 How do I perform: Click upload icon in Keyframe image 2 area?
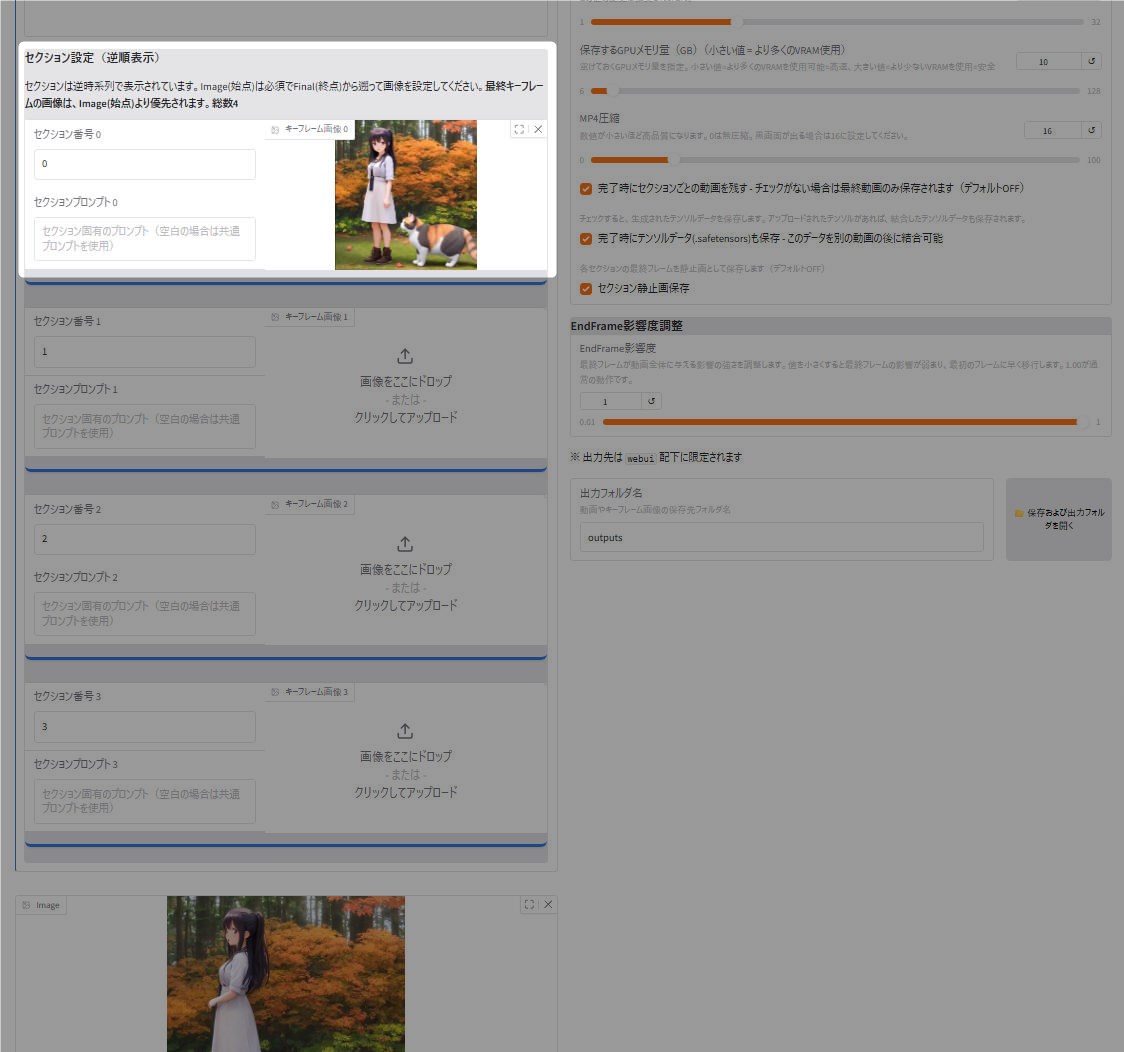coord(405,544)
